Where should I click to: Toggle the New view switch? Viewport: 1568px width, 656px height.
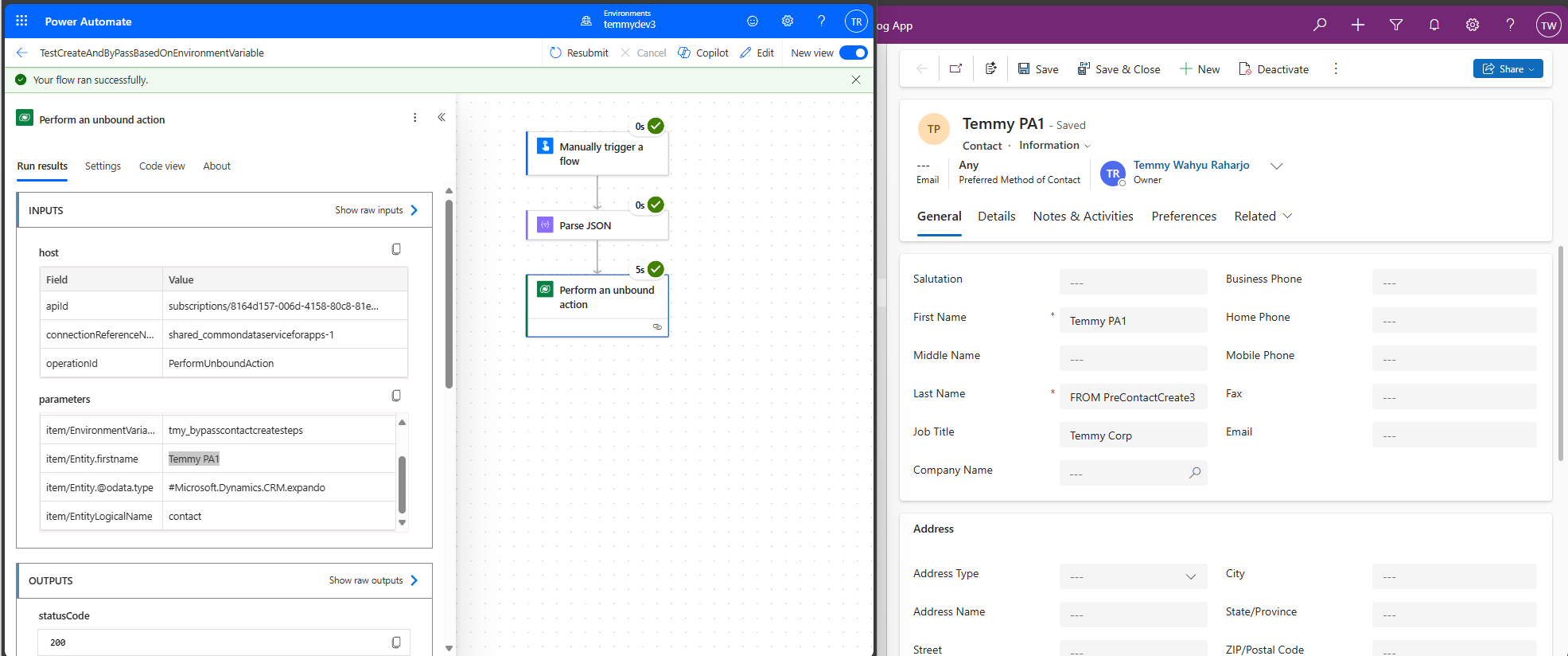point(853,53)
